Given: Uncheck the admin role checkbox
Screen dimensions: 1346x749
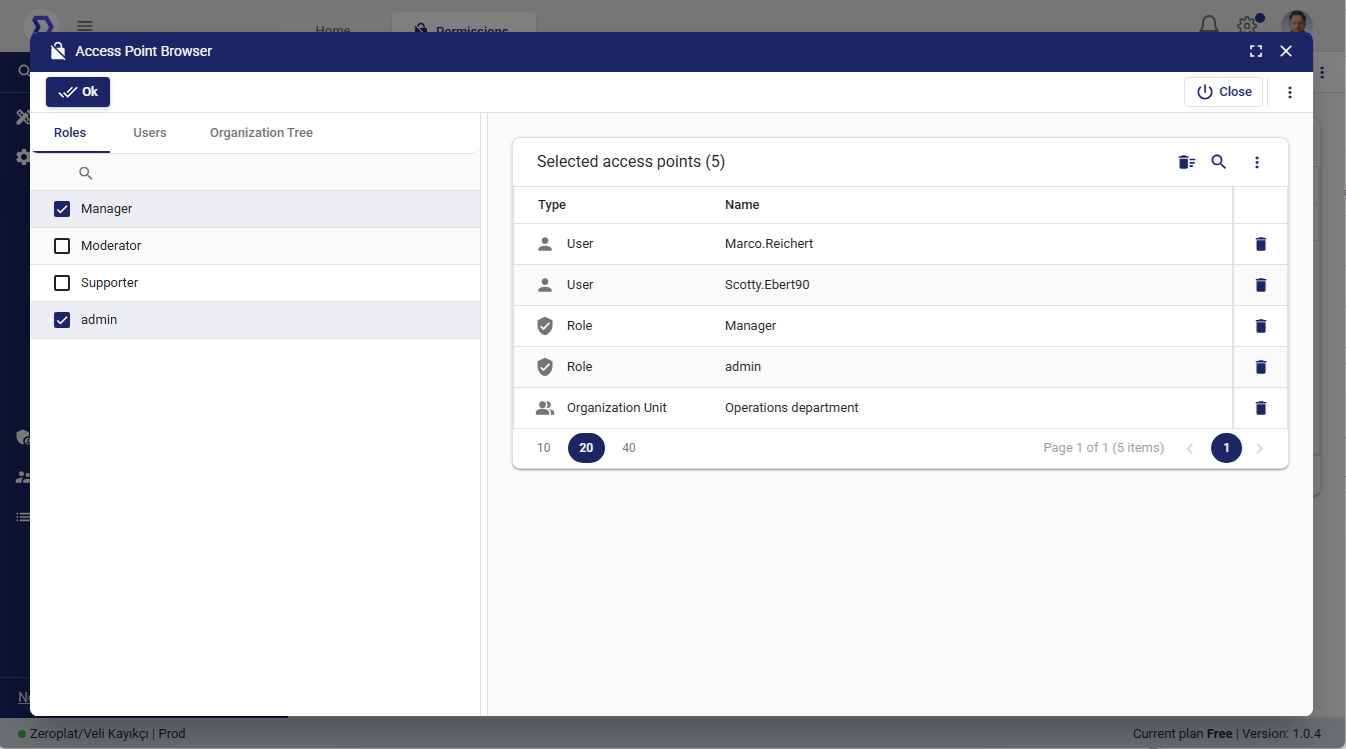Looking at the screenshot, I should click(62, 320).
